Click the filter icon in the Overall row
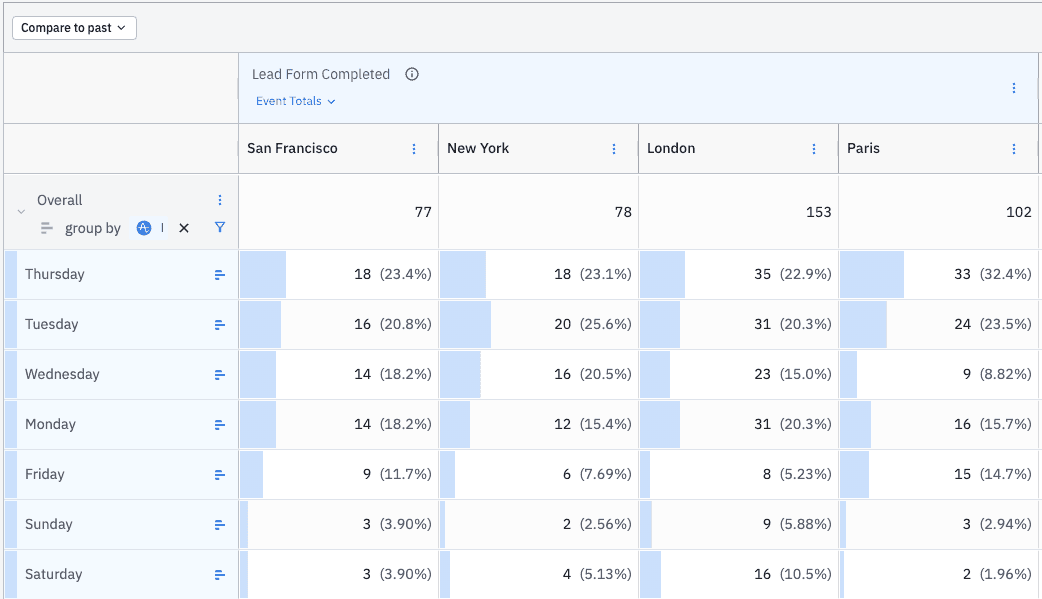This screenshot has height=599, width=1042. coord(220,228)
